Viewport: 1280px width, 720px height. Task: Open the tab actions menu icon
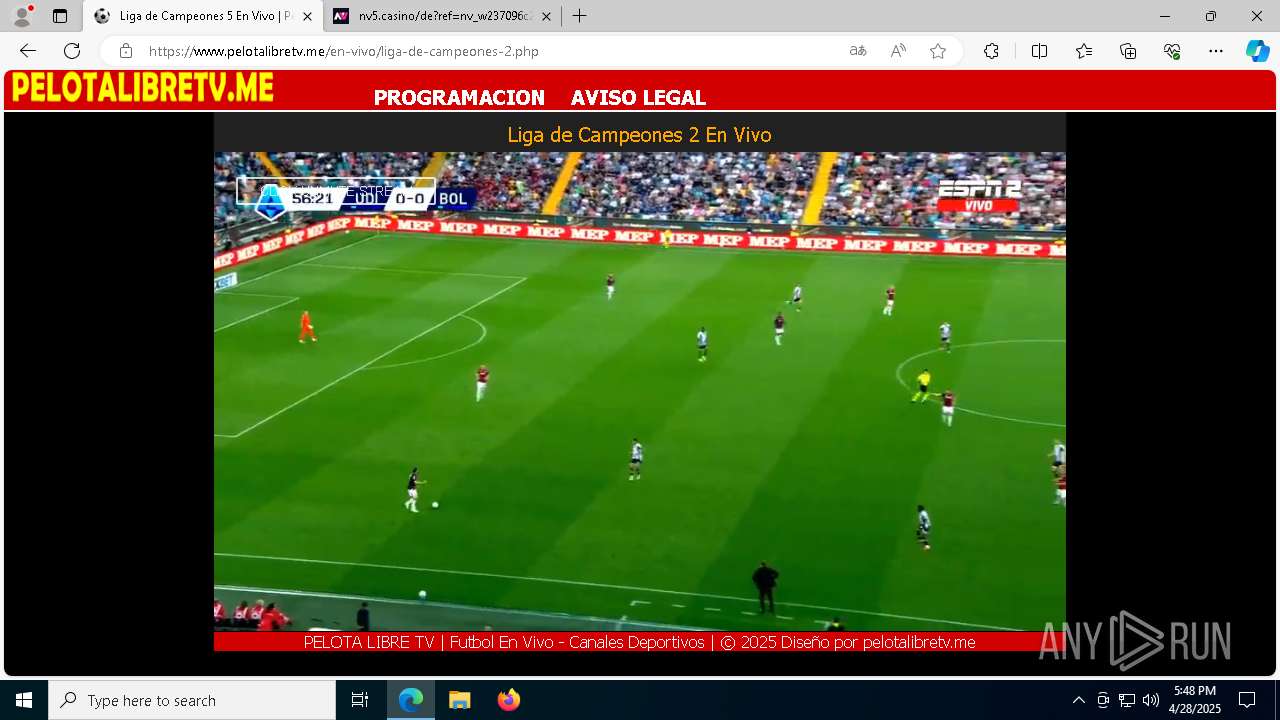coord(60,16)
